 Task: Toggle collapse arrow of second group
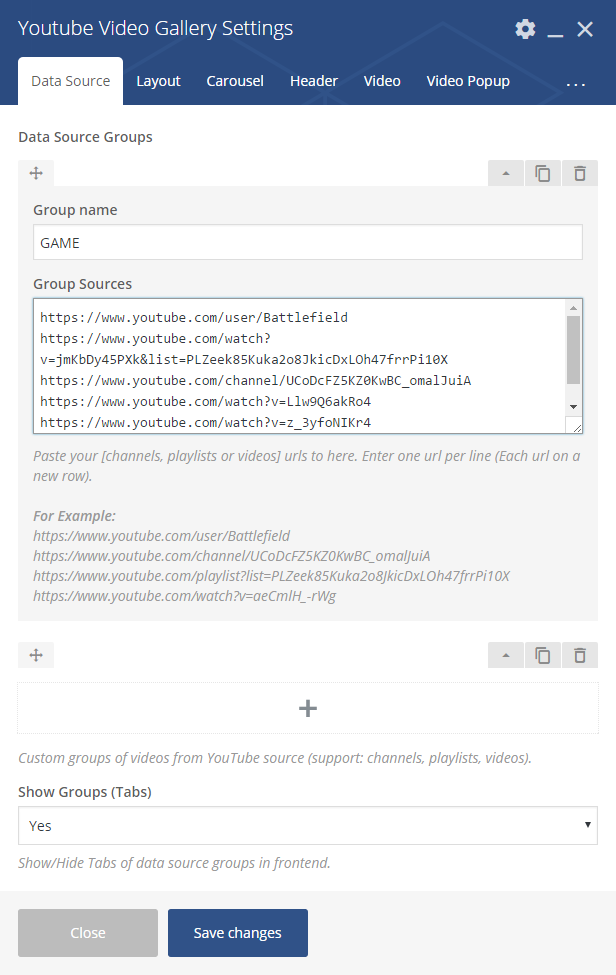(506, 655)
